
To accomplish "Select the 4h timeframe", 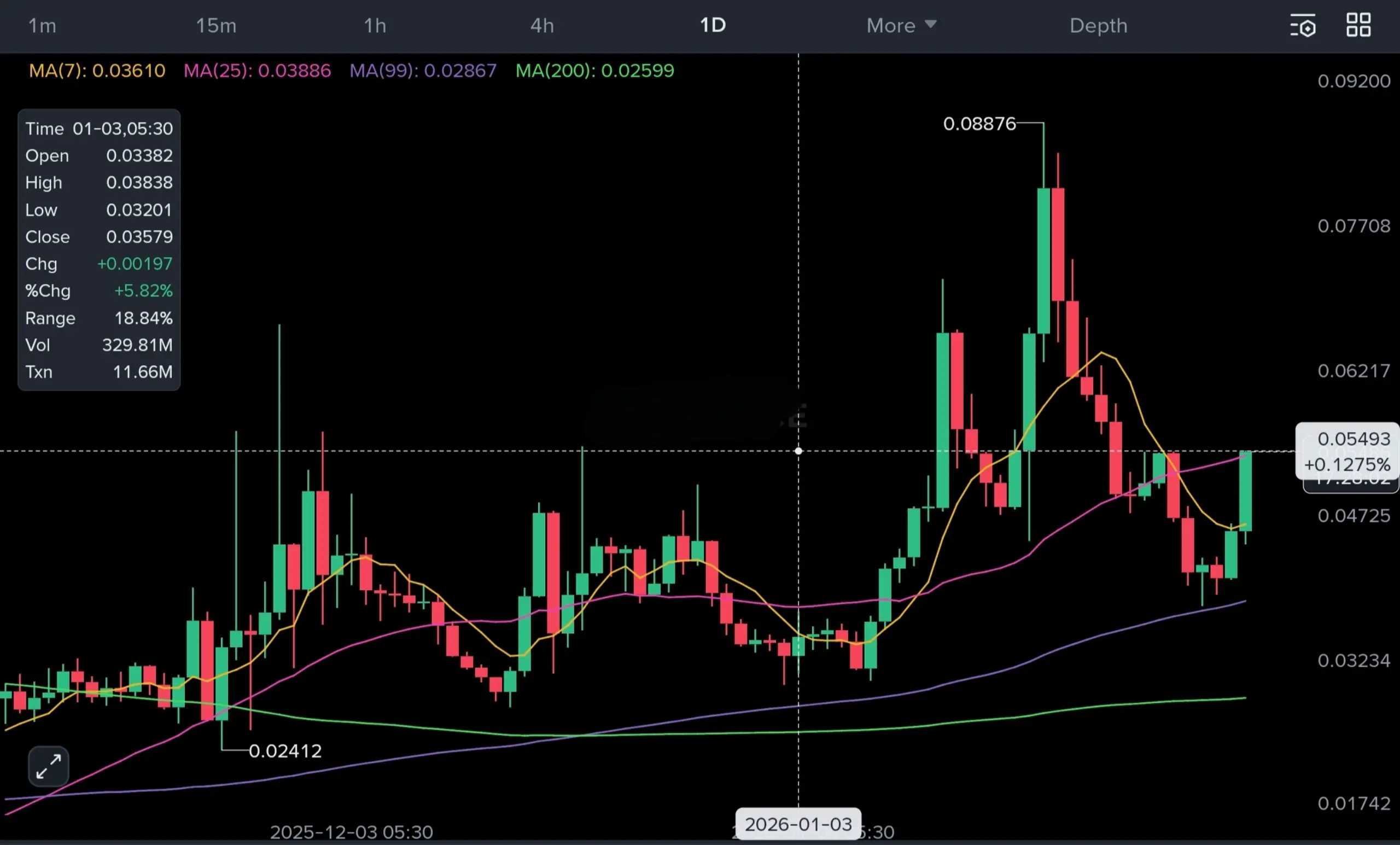I will tap(542, 26).
